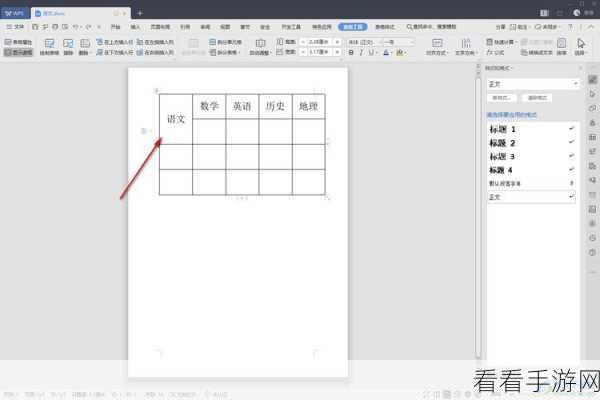Open the Text Direction (文字方向) dropdown
This screenshot has height=400, width=600.
pyautogui.click(x=466, y=47)
